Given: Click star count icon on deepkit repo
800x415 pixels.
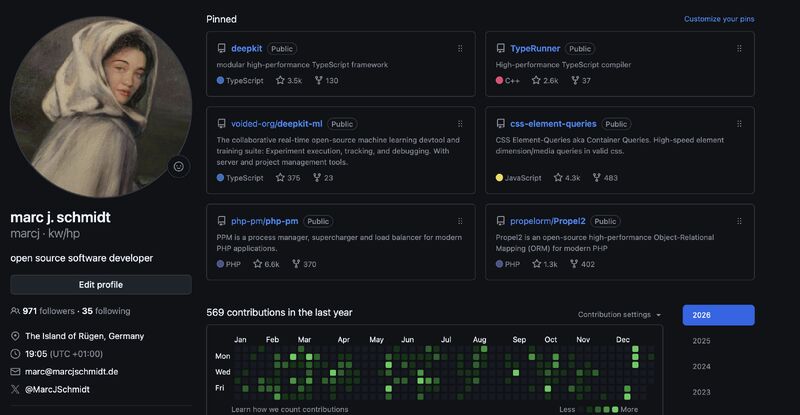Looking at the screenshot, I should point(281,81).
